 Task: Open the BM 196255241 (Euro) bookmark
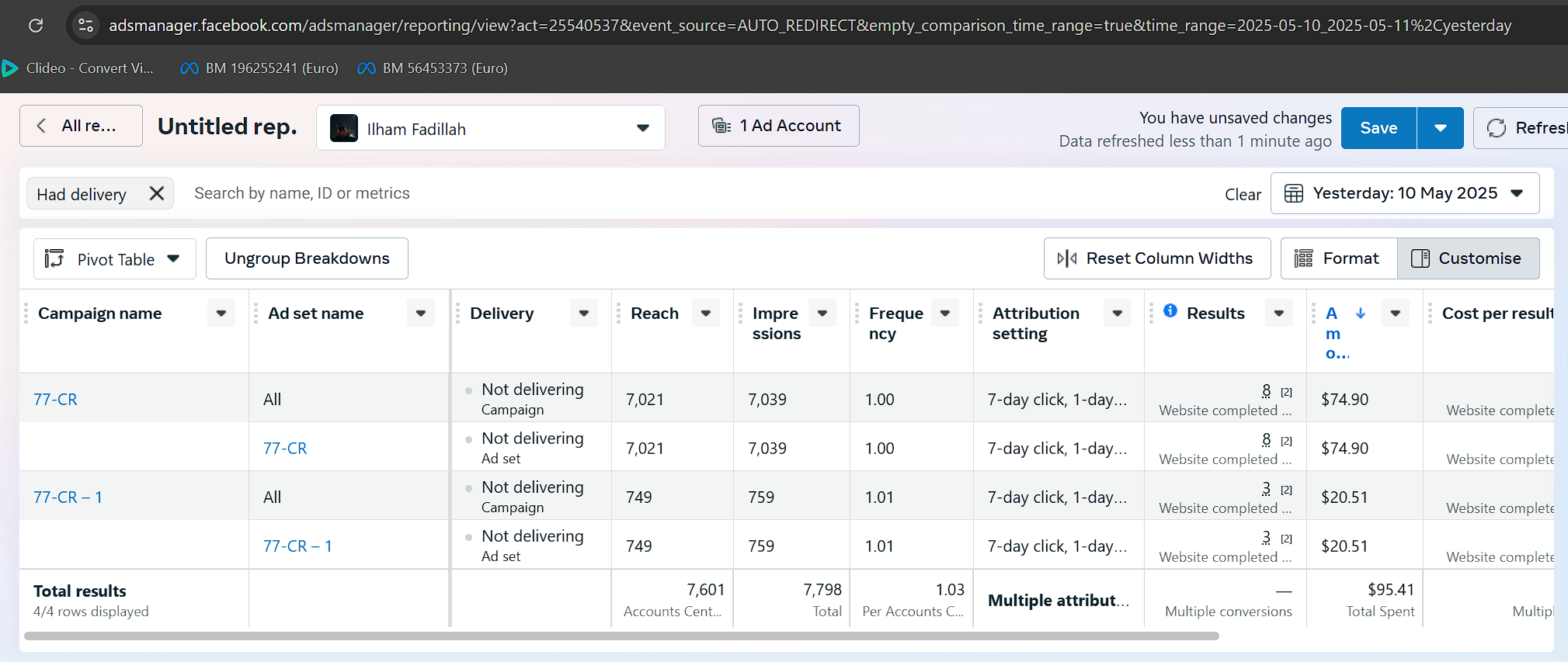click(x=259, y=68)
